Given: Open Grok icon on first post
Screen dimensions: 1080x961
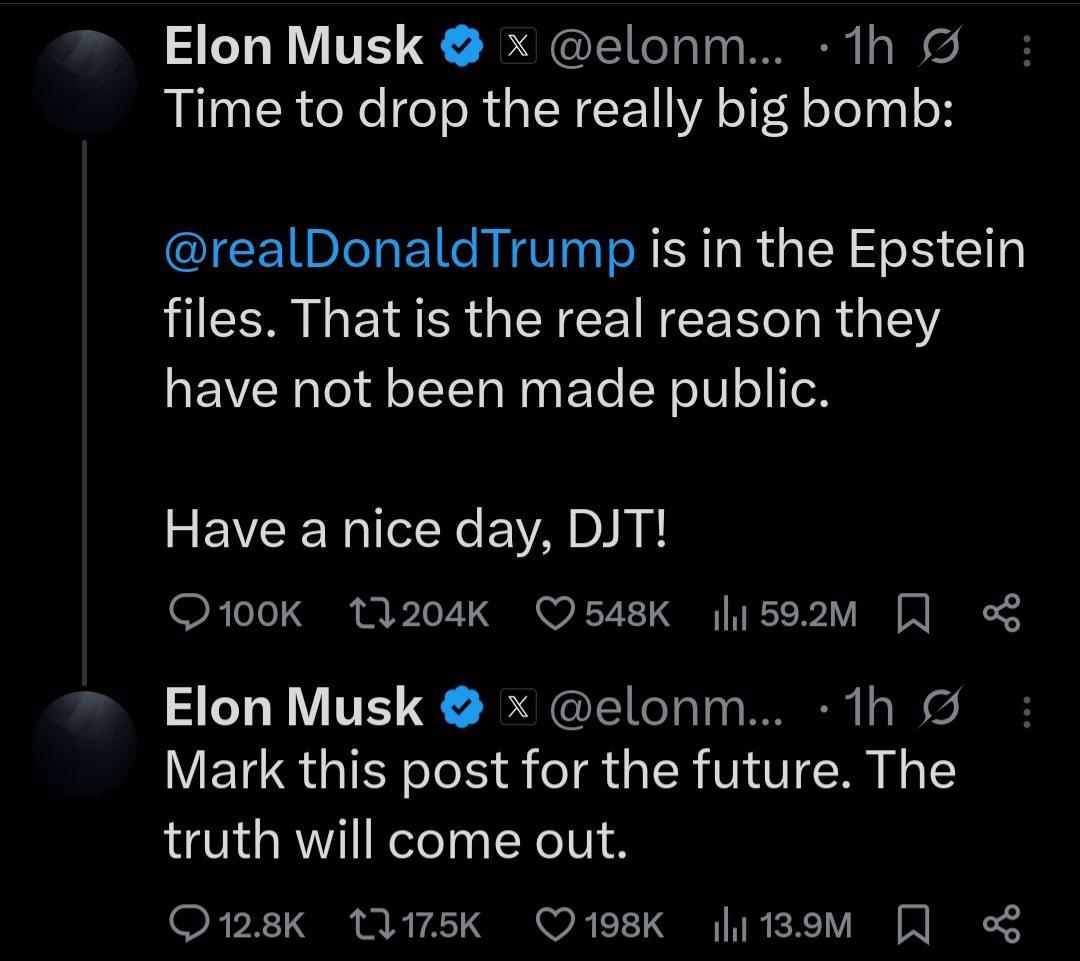Looking at the screenshot, I should [x=940, y=48].
